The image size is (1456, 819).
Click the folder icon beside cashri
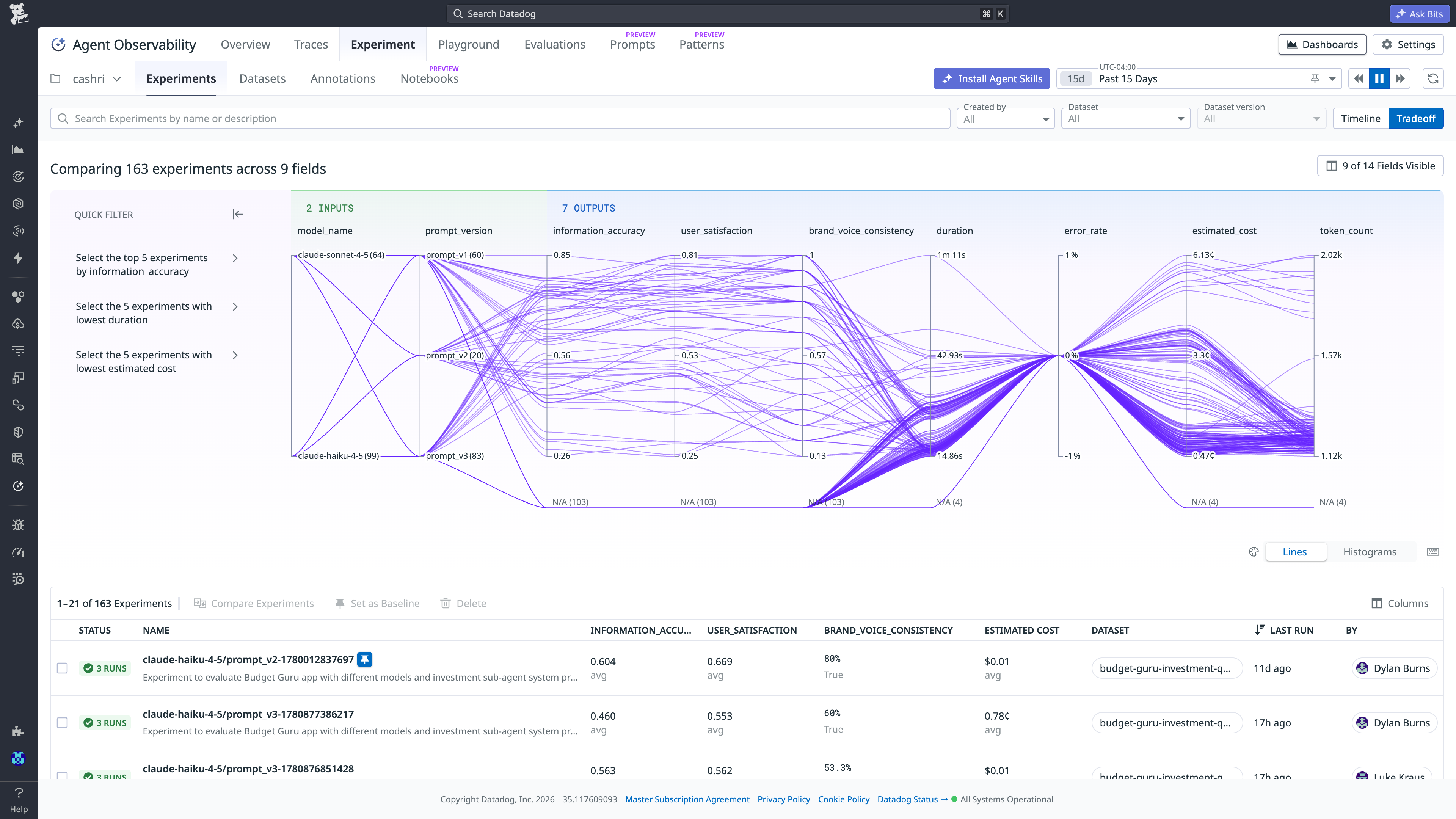tap(55, 78)
